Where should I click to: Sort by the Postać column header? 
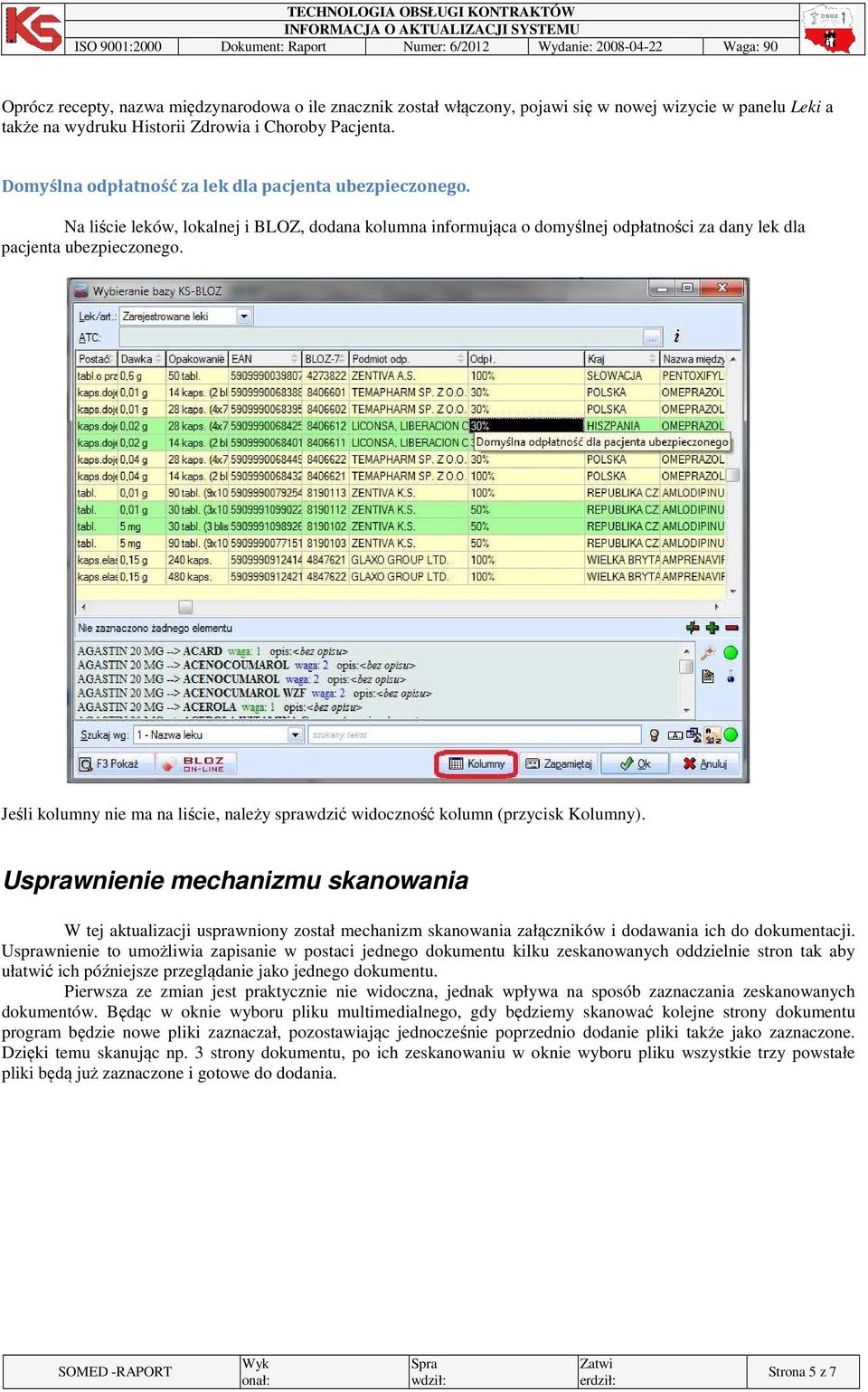click(96, 359)
